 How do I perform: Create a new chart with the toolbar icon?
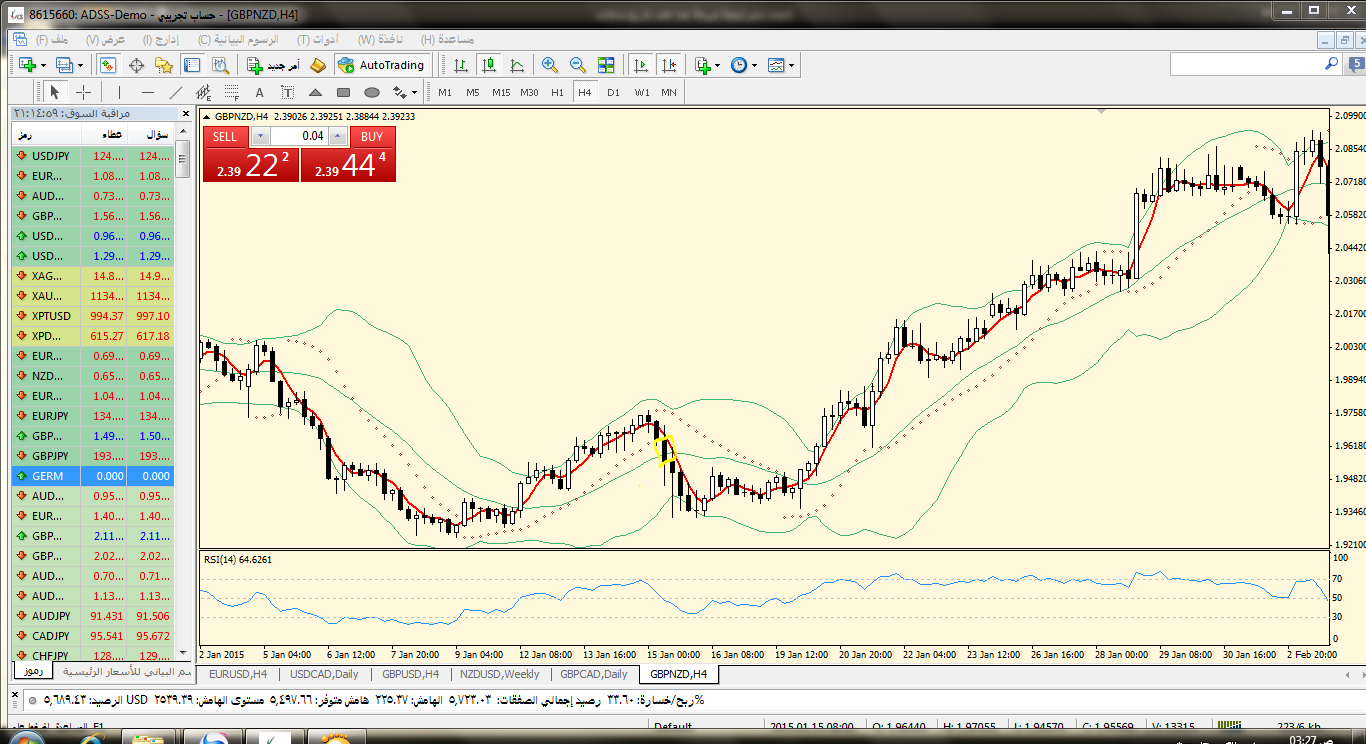(x=26, y=65)
